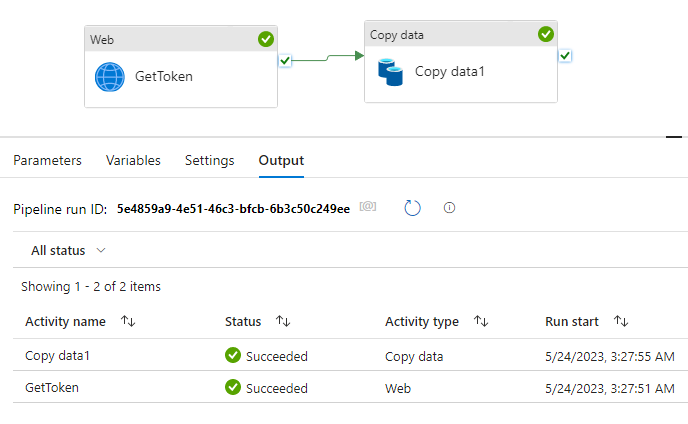The width and height of the screenshot is (688, 424).
Task: Switch to the Parameters tab
Action: (47, 160)
